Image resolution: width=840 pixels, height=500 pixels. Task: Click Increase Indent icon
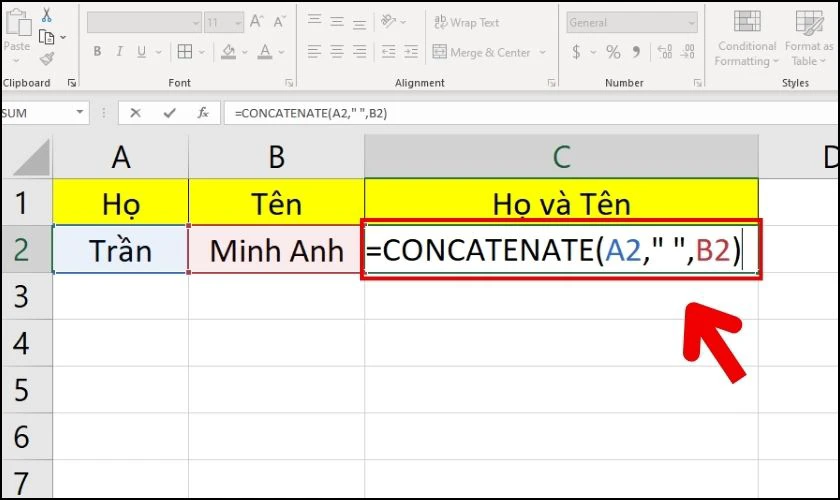coord(411,51)
